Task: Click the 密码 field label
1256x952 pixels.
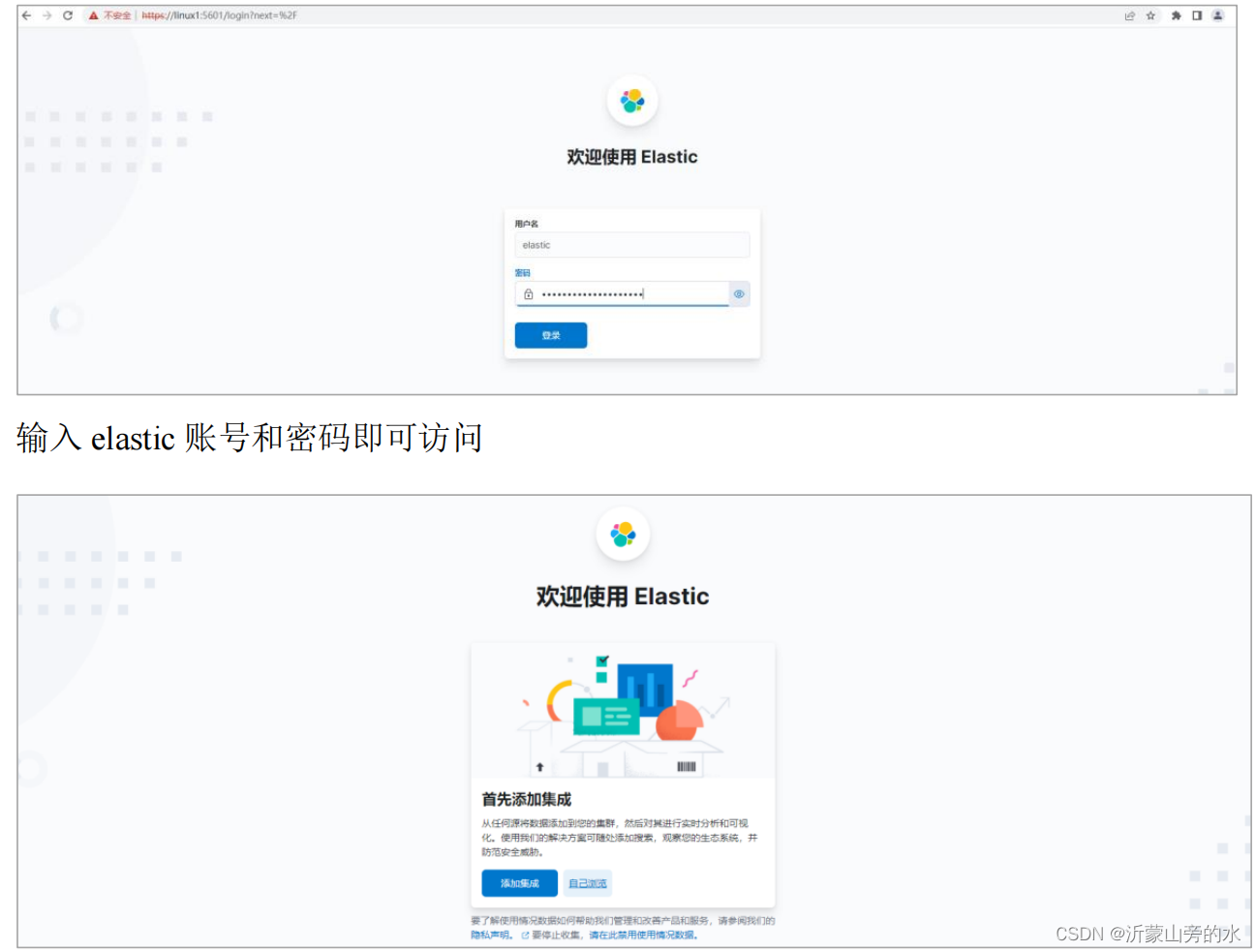Action: point(522,273)
